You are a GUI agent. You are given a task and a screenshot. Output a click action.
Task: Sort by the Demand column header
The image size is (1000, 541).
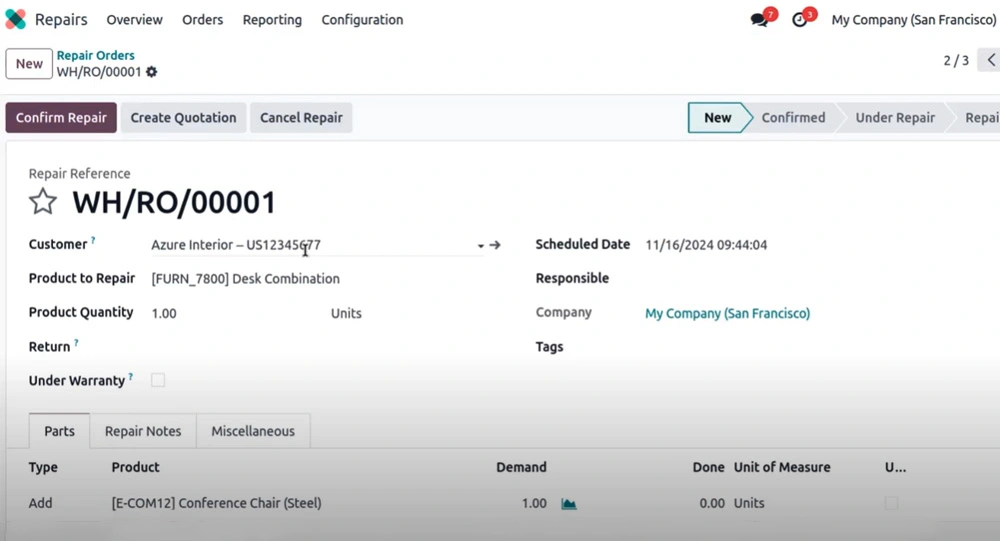point(521,467)
